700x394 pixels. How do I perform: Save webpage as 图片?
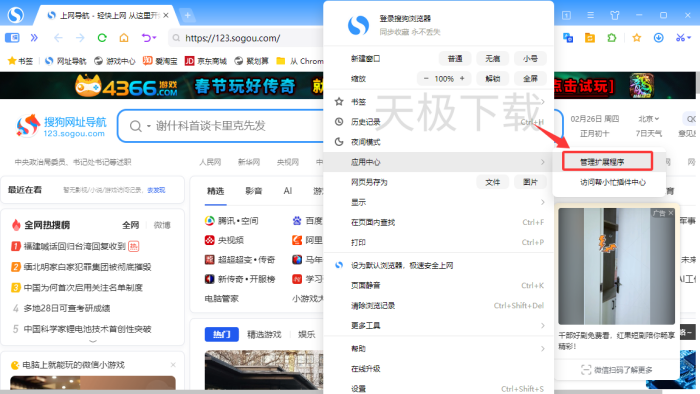[x=530, y=182]
